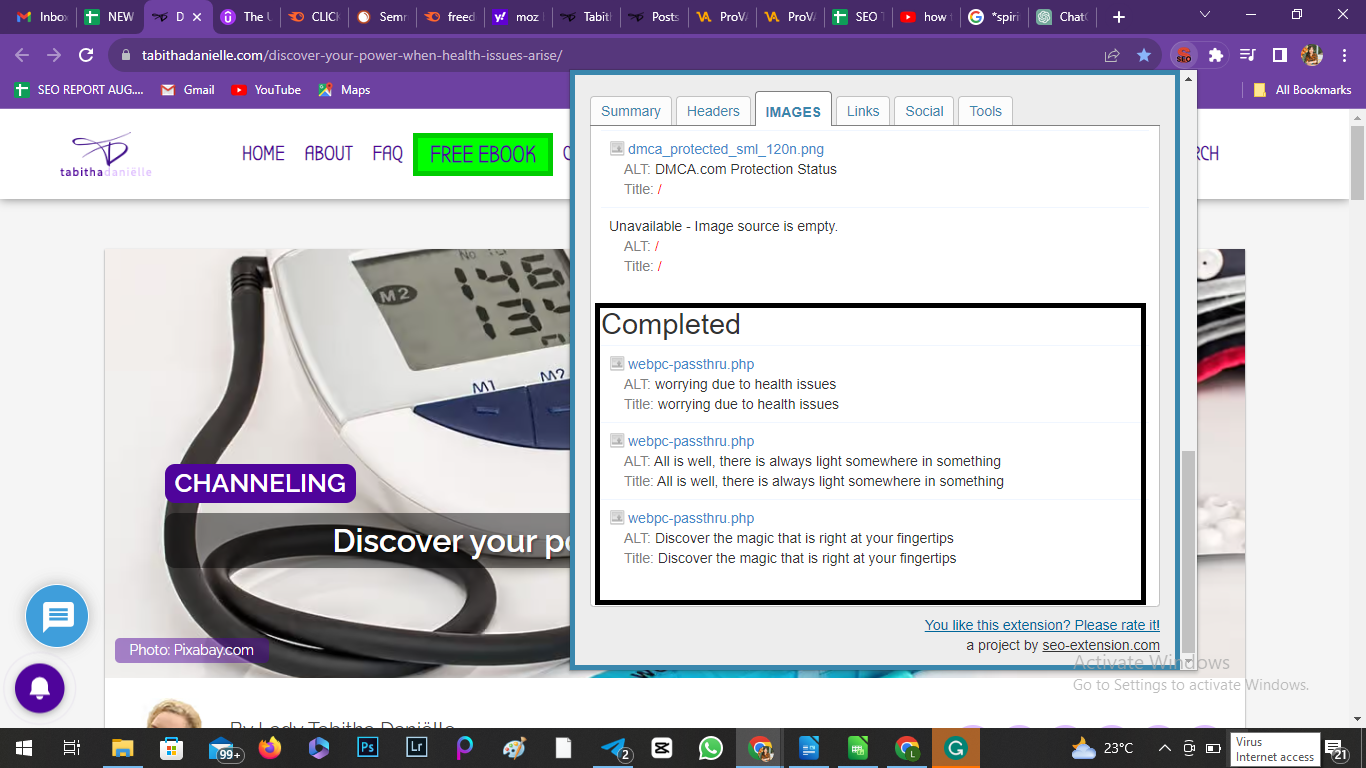Screen dimensions: 1366x768
Task: Click the tabithadanielle site logo
Action: click(x=106, y=155)
